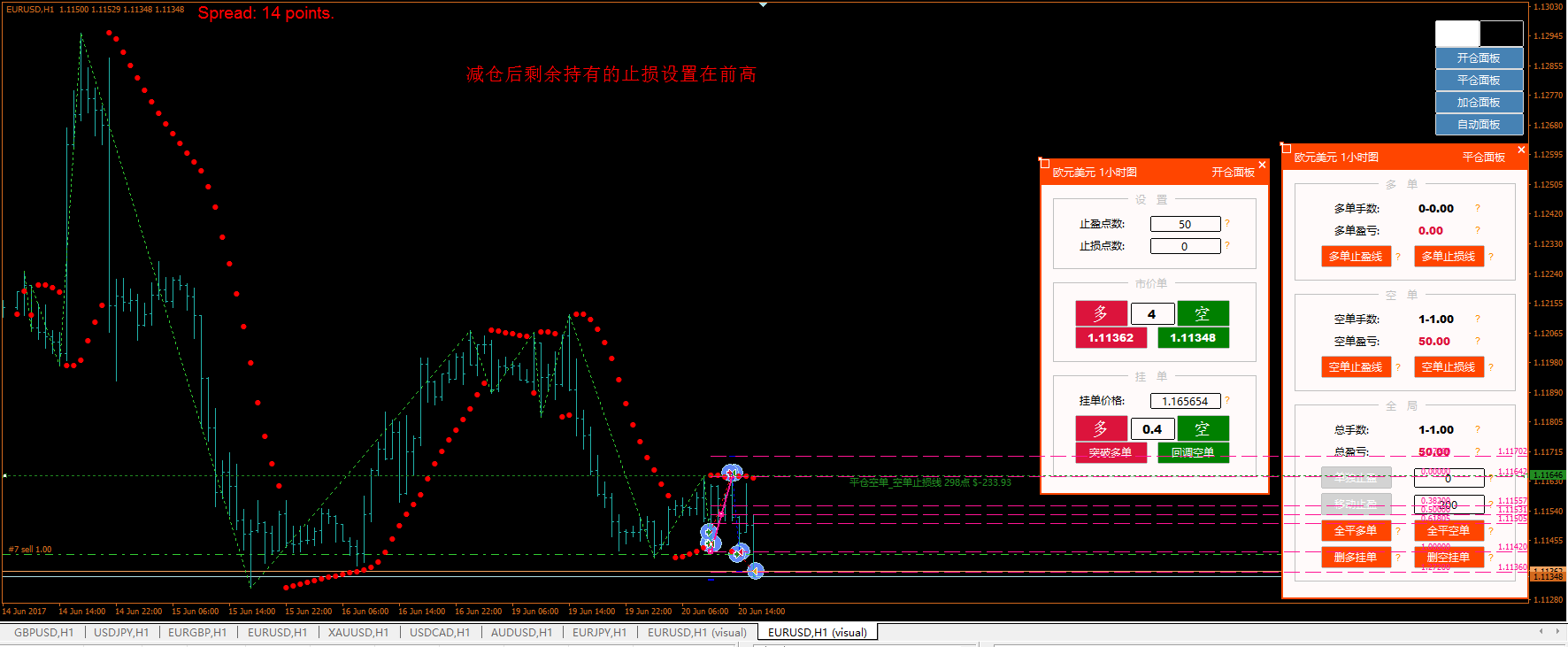Image resolution: width=1568 pixels, height=647 pixels.
Task: Close all shorts with 全平空单
Action: pyautogui.click(x=1449, y=531)
